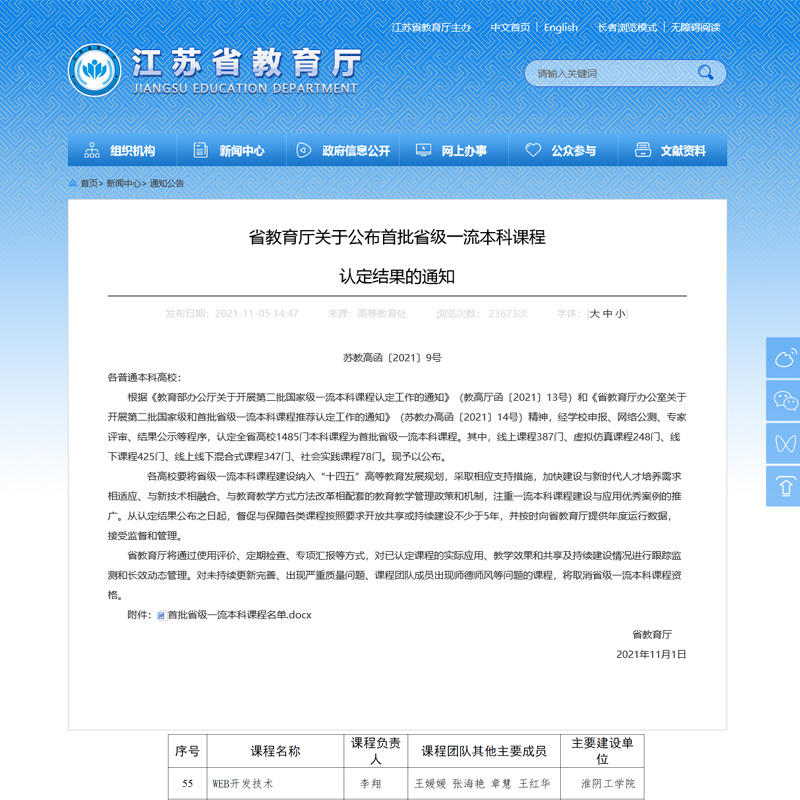
Task: Go to 首页 in the breadcrumb
Action: click(x=89, y=183)
